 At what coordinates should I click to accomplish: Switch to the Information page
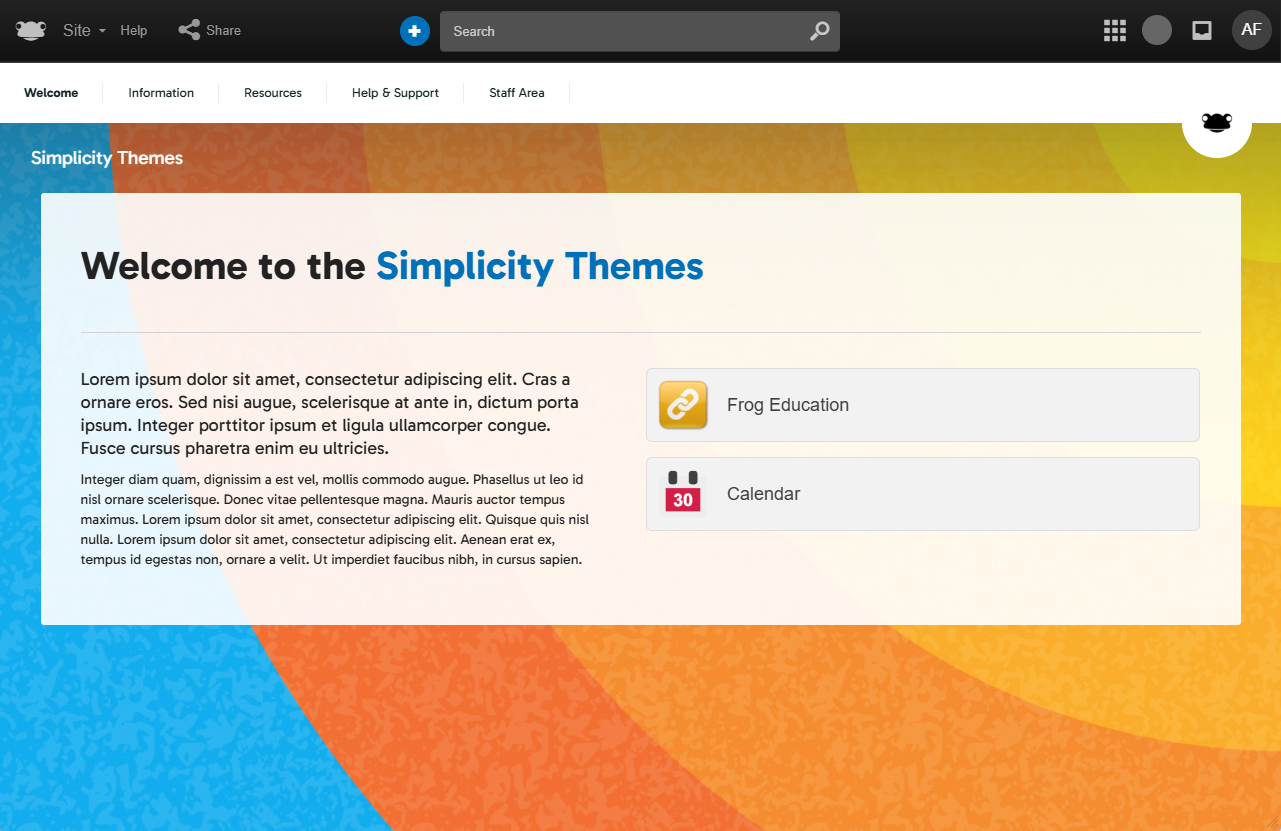pos(161,93)
